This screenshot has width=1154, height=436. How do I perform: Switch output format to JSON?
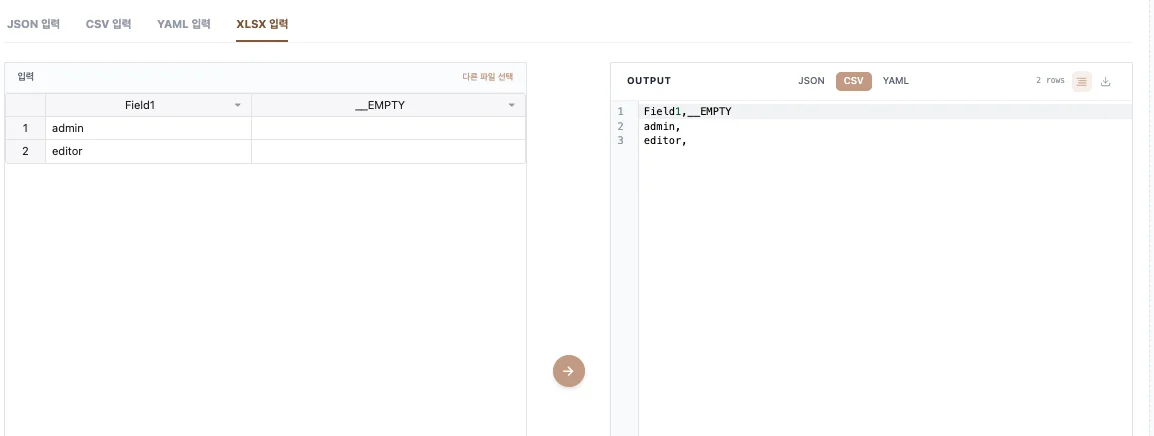(811, 81)
